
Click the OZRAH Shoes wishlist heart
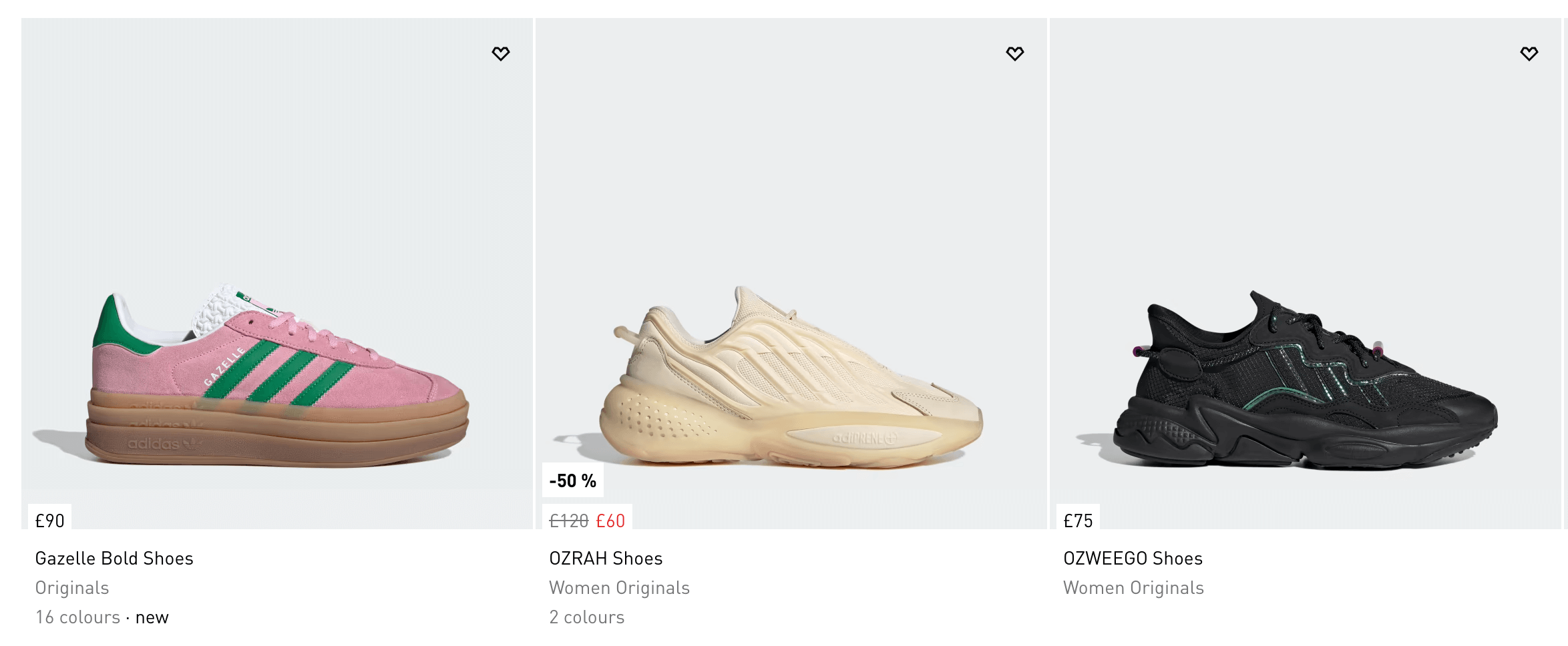tap(1015, 53)
